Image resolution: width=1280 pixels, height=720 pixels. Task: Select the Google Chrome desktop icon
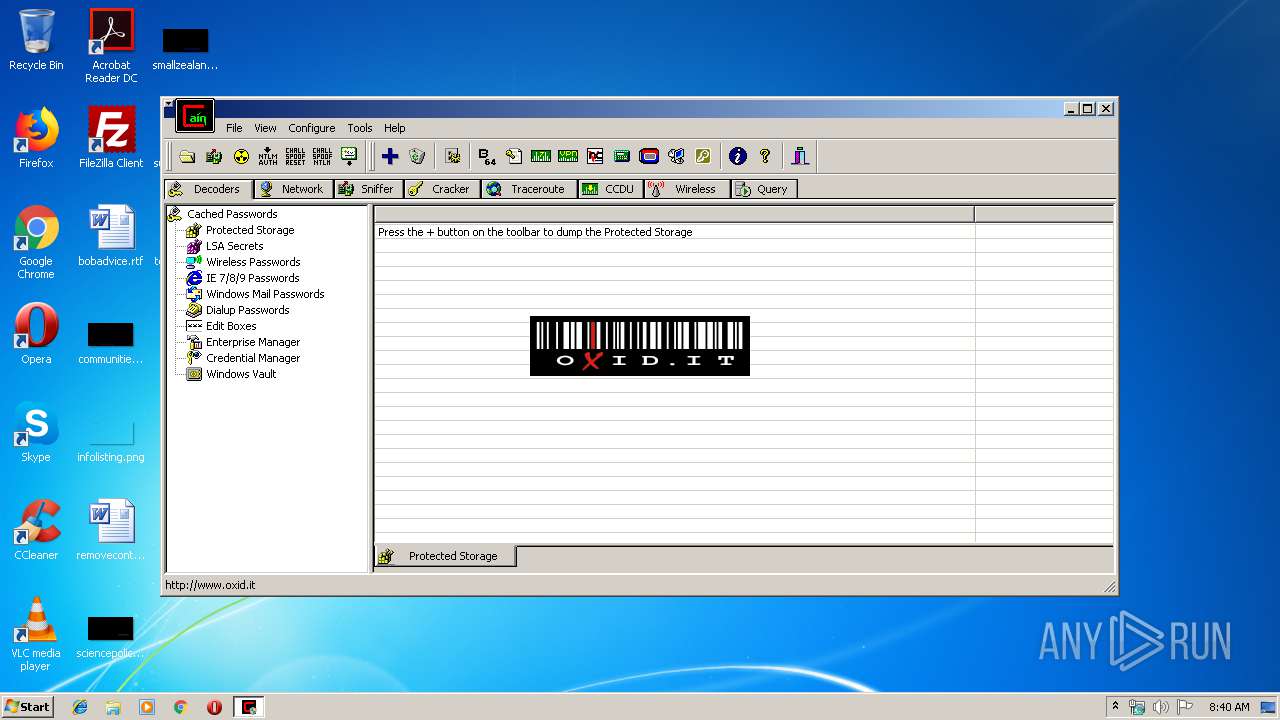[x=36, y=243]
